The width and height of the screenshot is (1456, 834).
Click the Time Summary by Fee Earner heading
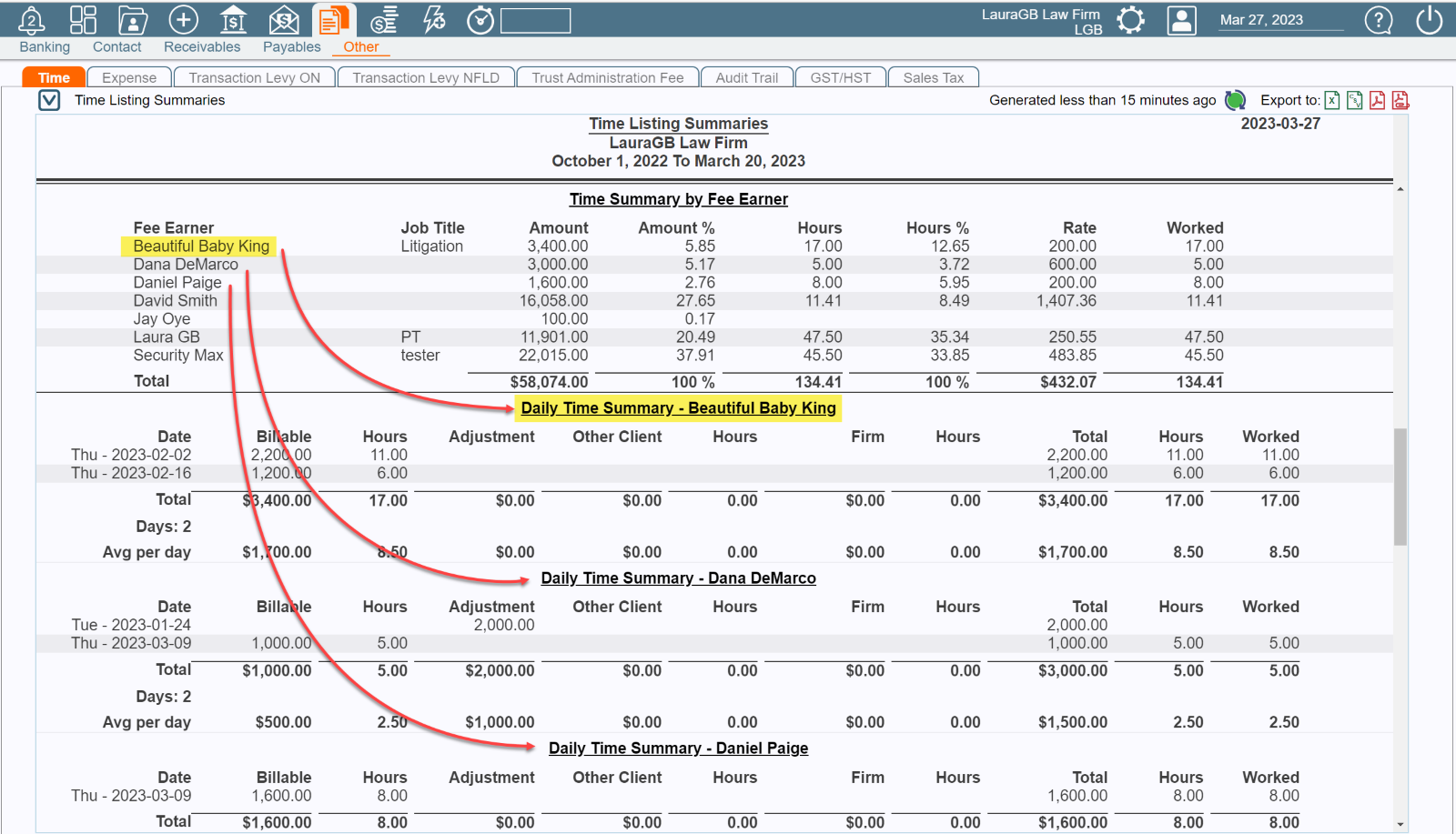pos(679,199)
